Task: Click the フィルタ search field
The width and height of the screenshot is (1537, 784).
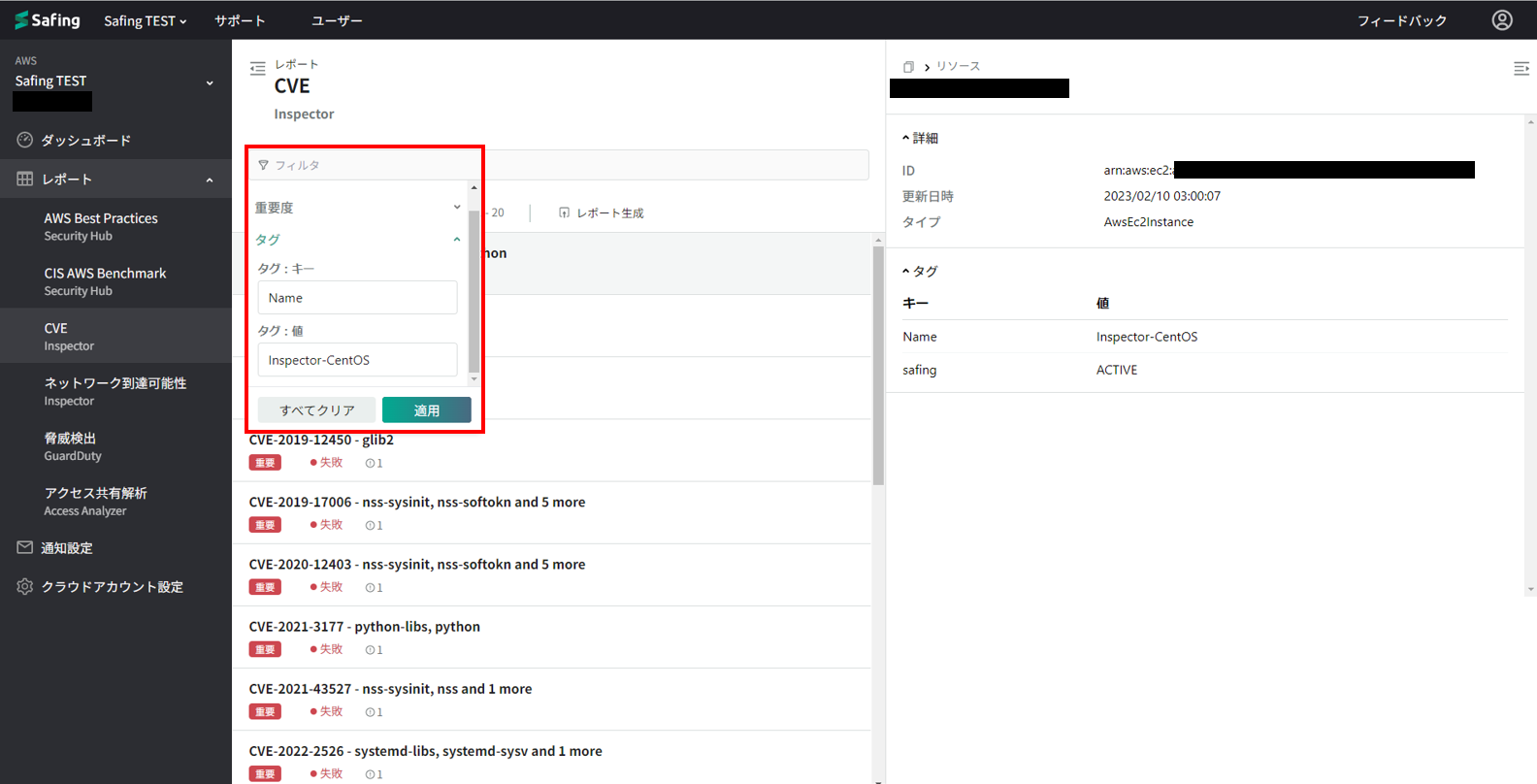Action: click(559, 165)
